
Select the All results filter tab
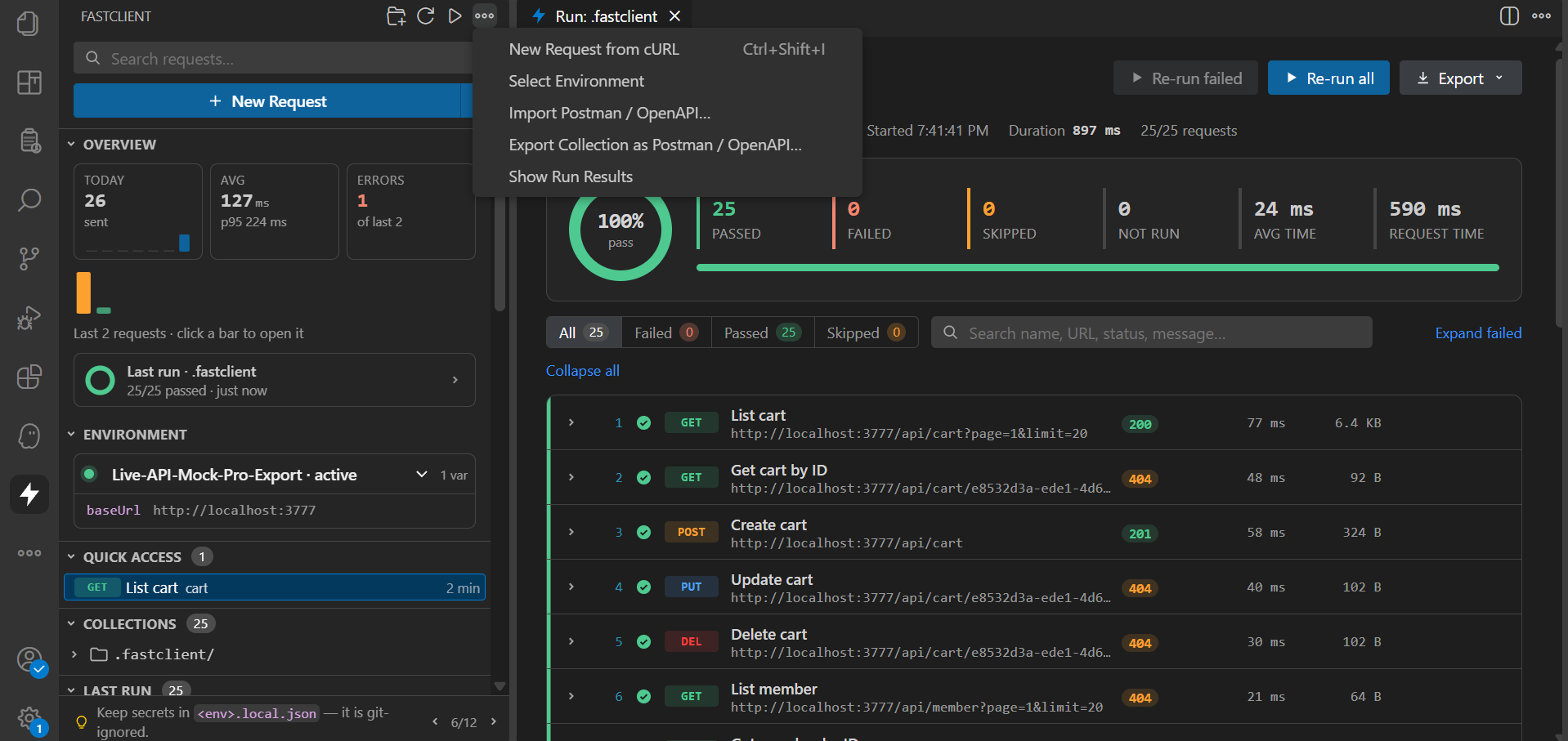[x=584, y=333]
